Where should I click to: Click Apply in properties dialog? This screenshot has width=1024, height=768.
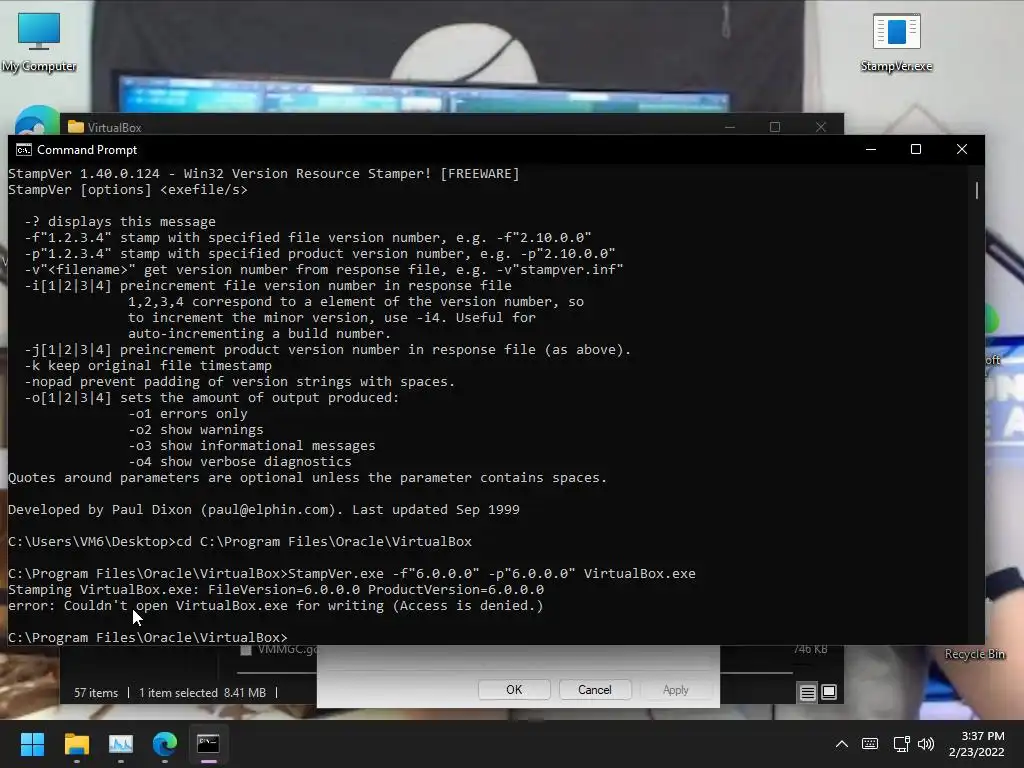click(x=676, y=690)
